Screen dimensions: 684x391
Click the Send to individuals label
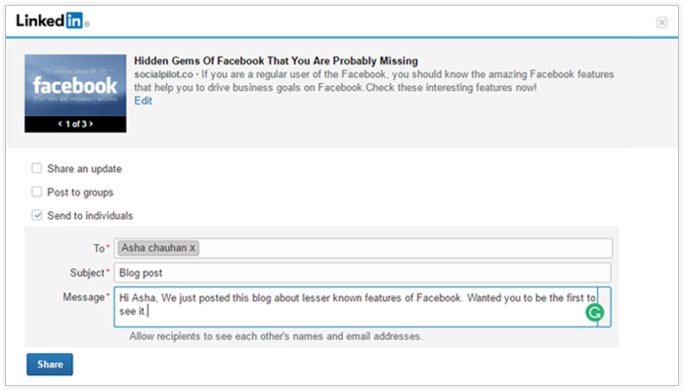tap(90, 216)
